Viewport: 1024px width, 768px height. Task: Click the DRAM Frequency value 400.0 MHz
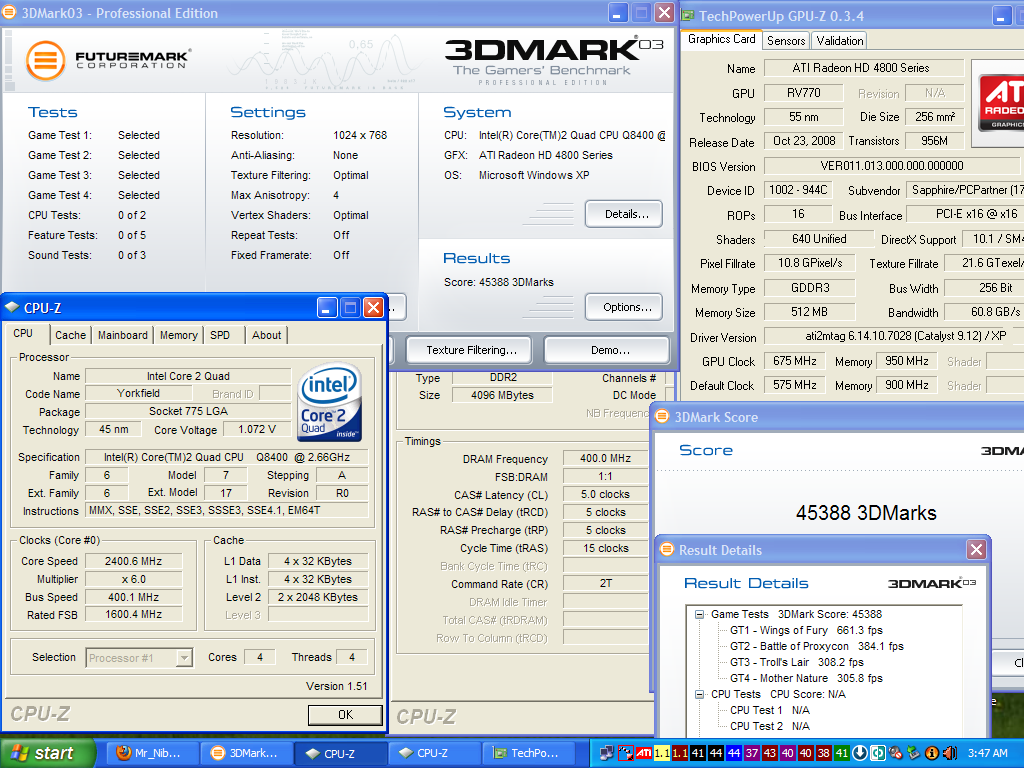(605, 458)
